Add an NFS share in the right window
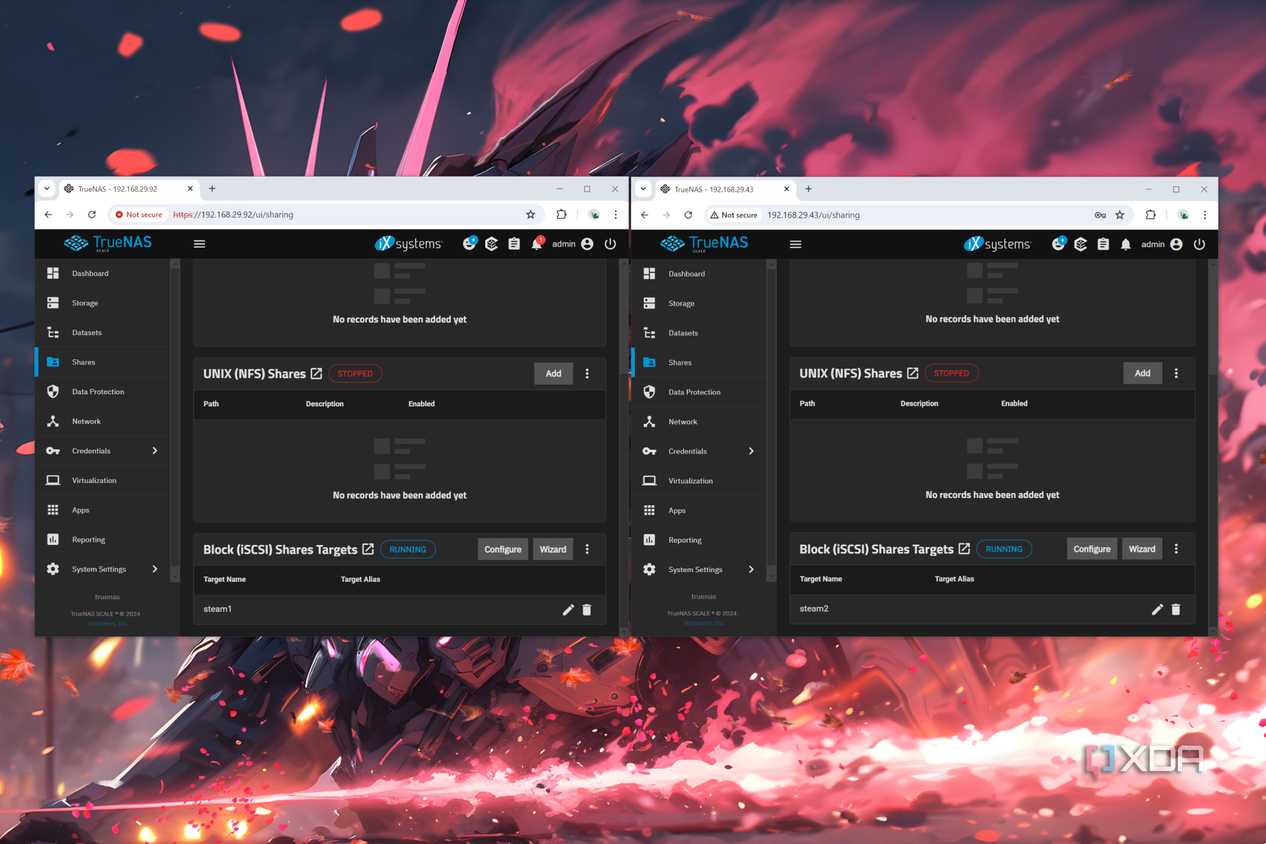This screenshot has width=1266, height=844. [1142, 373]
